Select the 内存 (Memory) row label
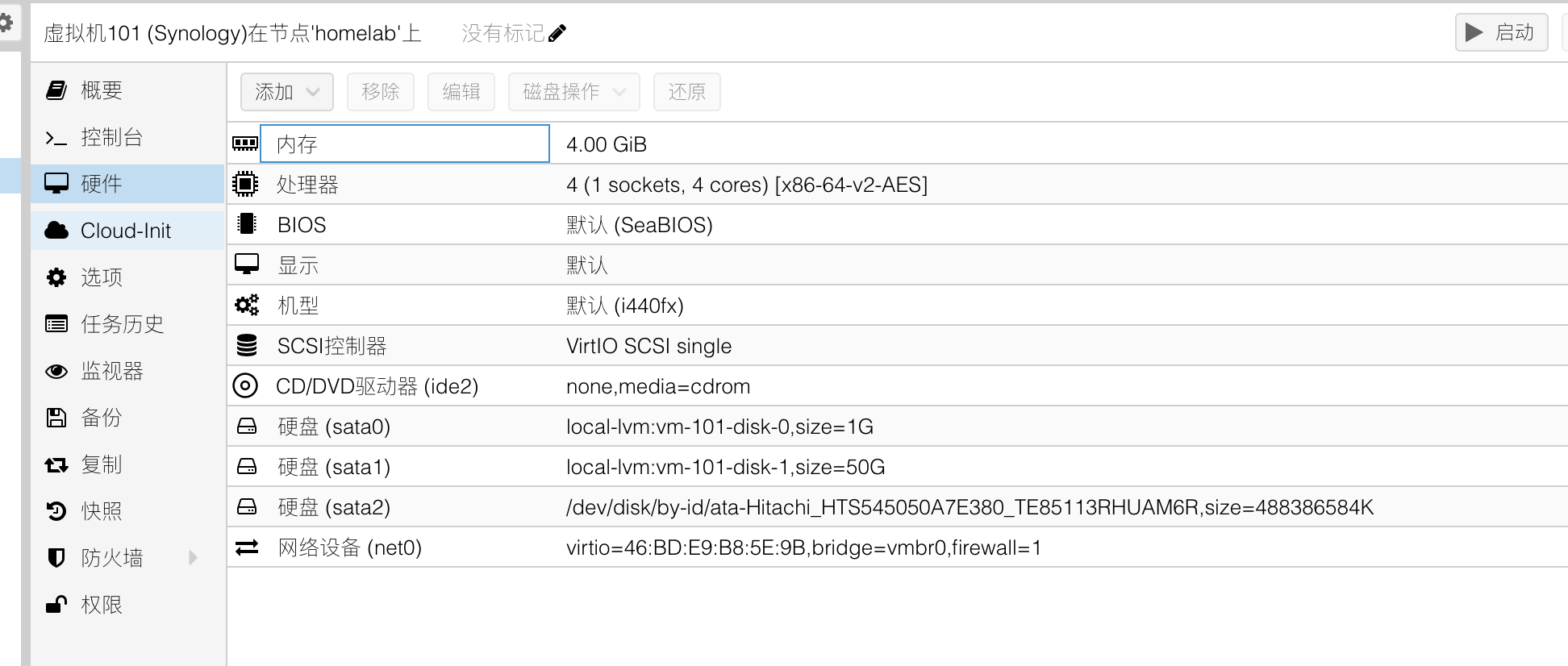 [297, 144]
